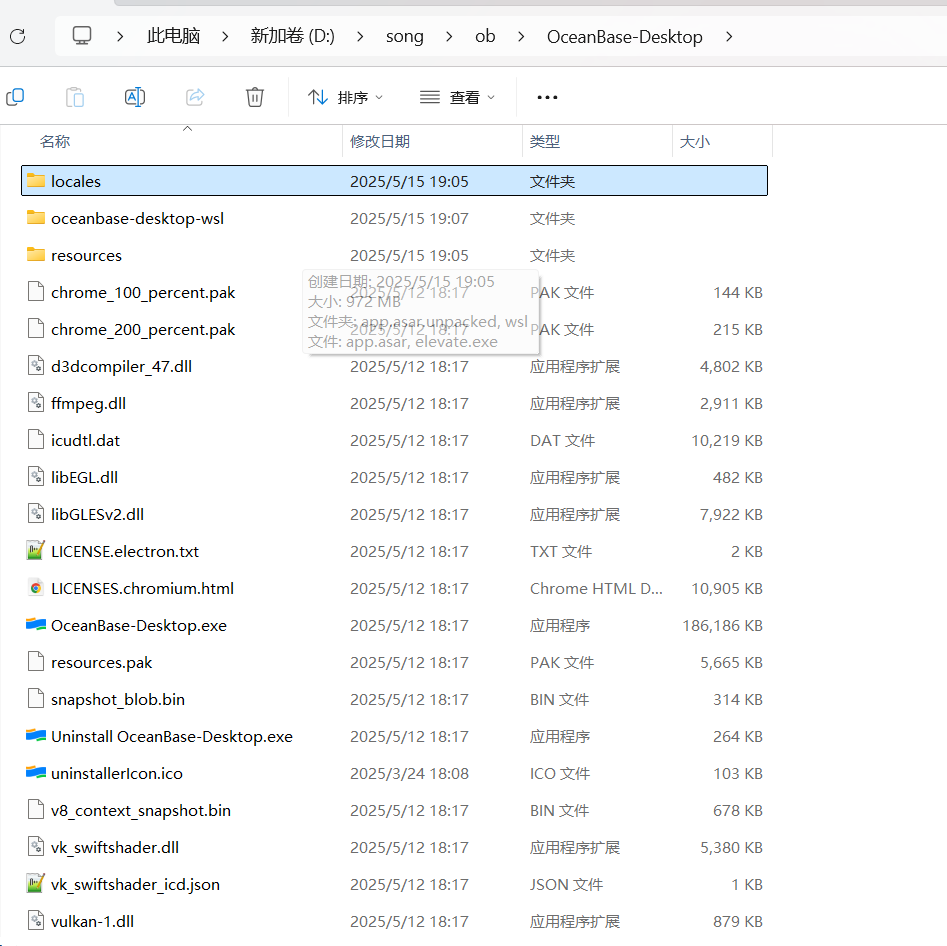The width and height of the screenshot is (947, 946).
Task: Select the resources folder icon
Action: (36, 254)
